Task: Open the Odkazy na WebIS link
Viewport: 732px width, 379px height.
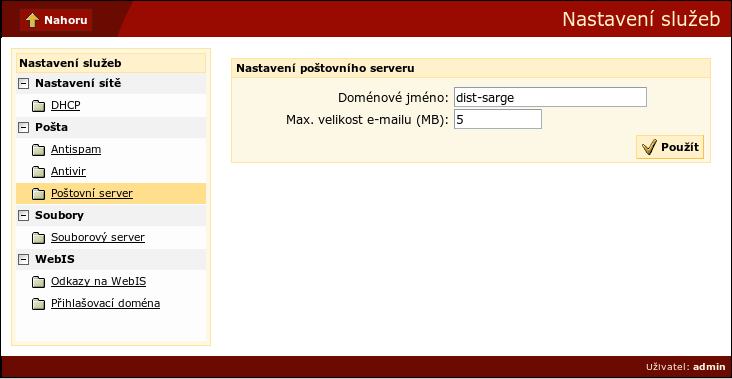Action: point(99,281)
